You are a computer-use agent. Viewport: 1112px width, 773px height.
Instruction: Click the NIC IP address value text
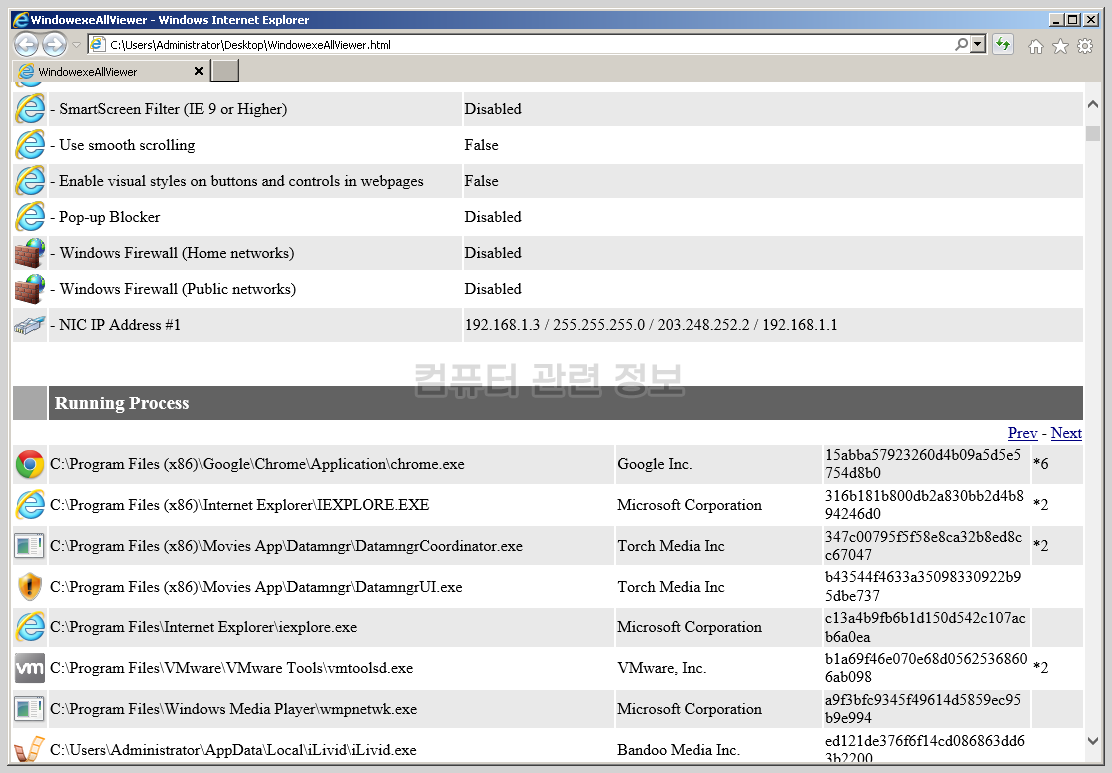(650, 325)
